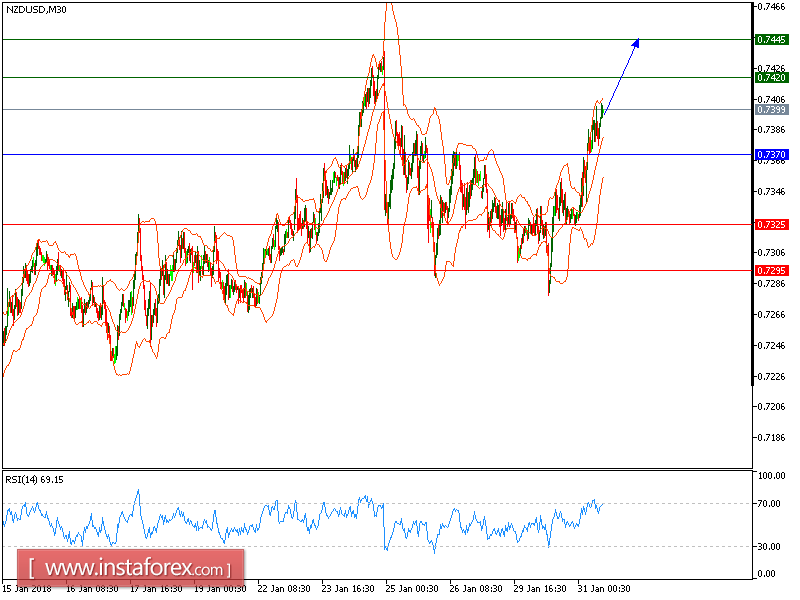Select the 25 Jan 00:30 date label
The height and width of the screenshot is (600, 800).
click(x=414, y=589)
